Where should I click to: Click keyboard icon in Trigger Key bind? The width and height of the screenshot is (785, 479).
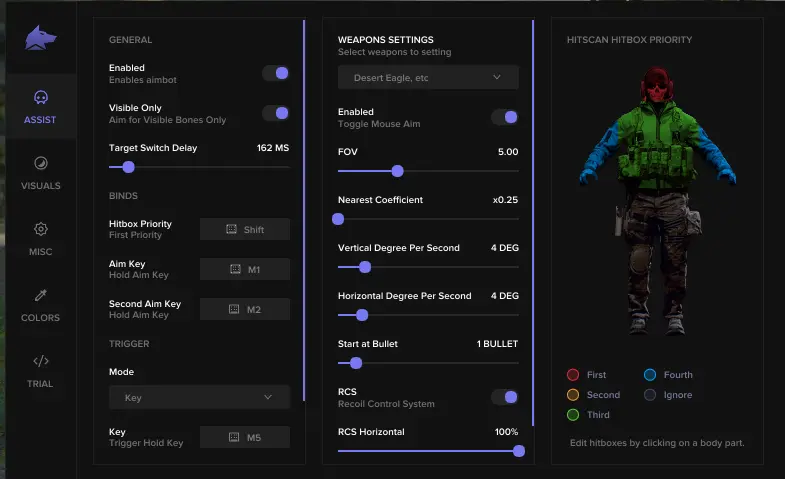point(235,437)
